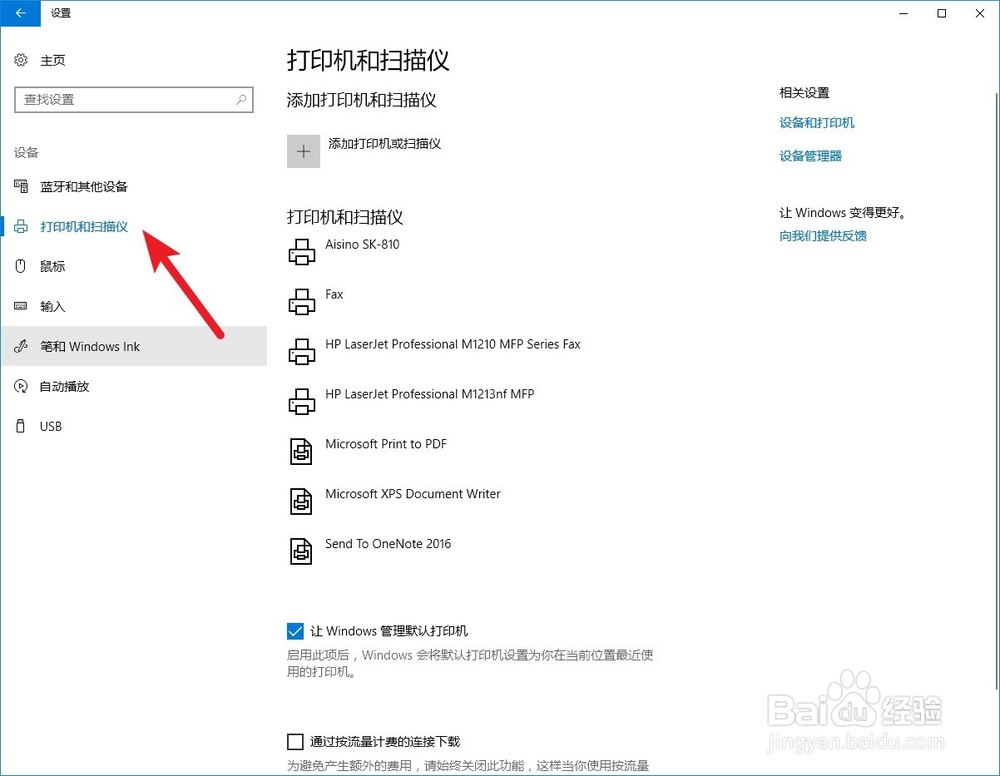Click the keyboard input icon
Image resolution: width=1000 pixels, height=776 pixels.
point(20,306)
